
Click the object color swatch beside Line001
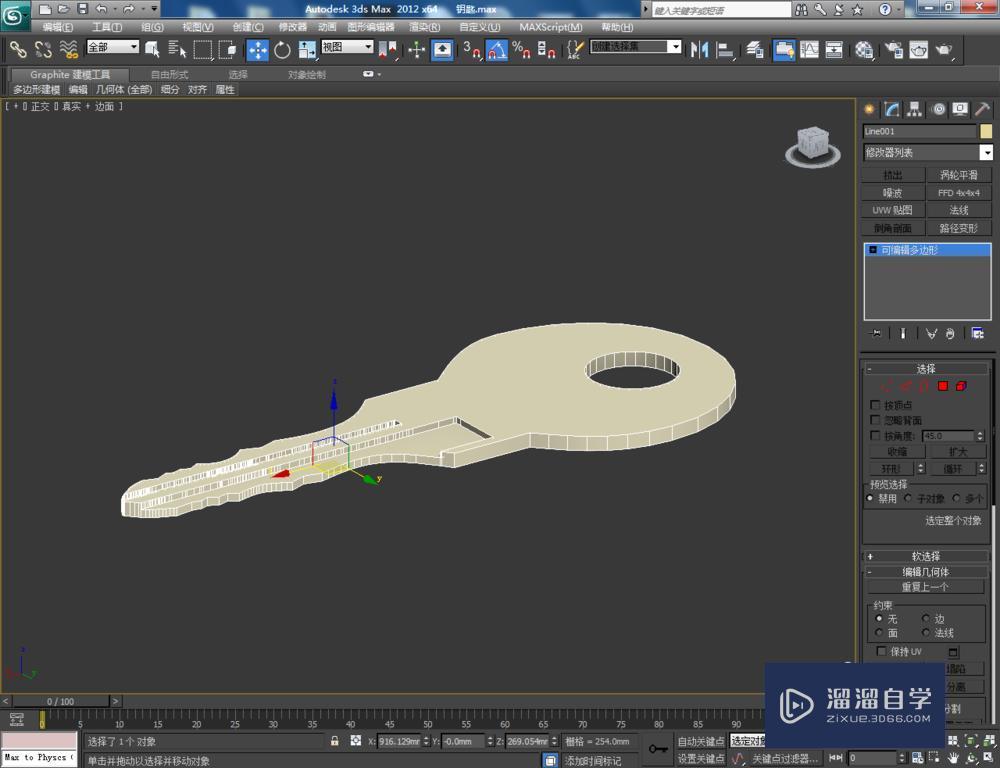tap(986, 131)
